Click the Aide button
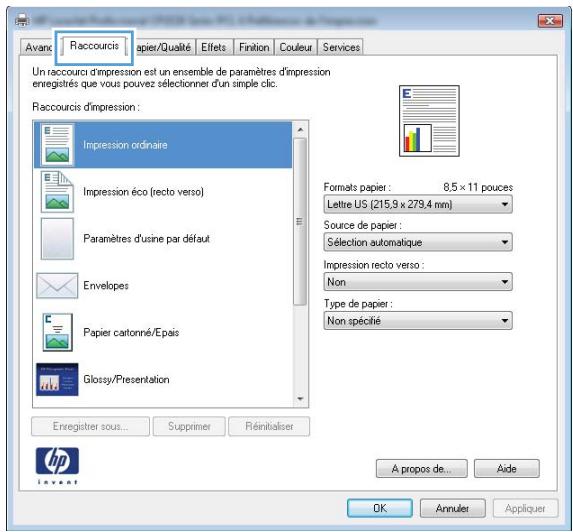 [x=506, y=468]
